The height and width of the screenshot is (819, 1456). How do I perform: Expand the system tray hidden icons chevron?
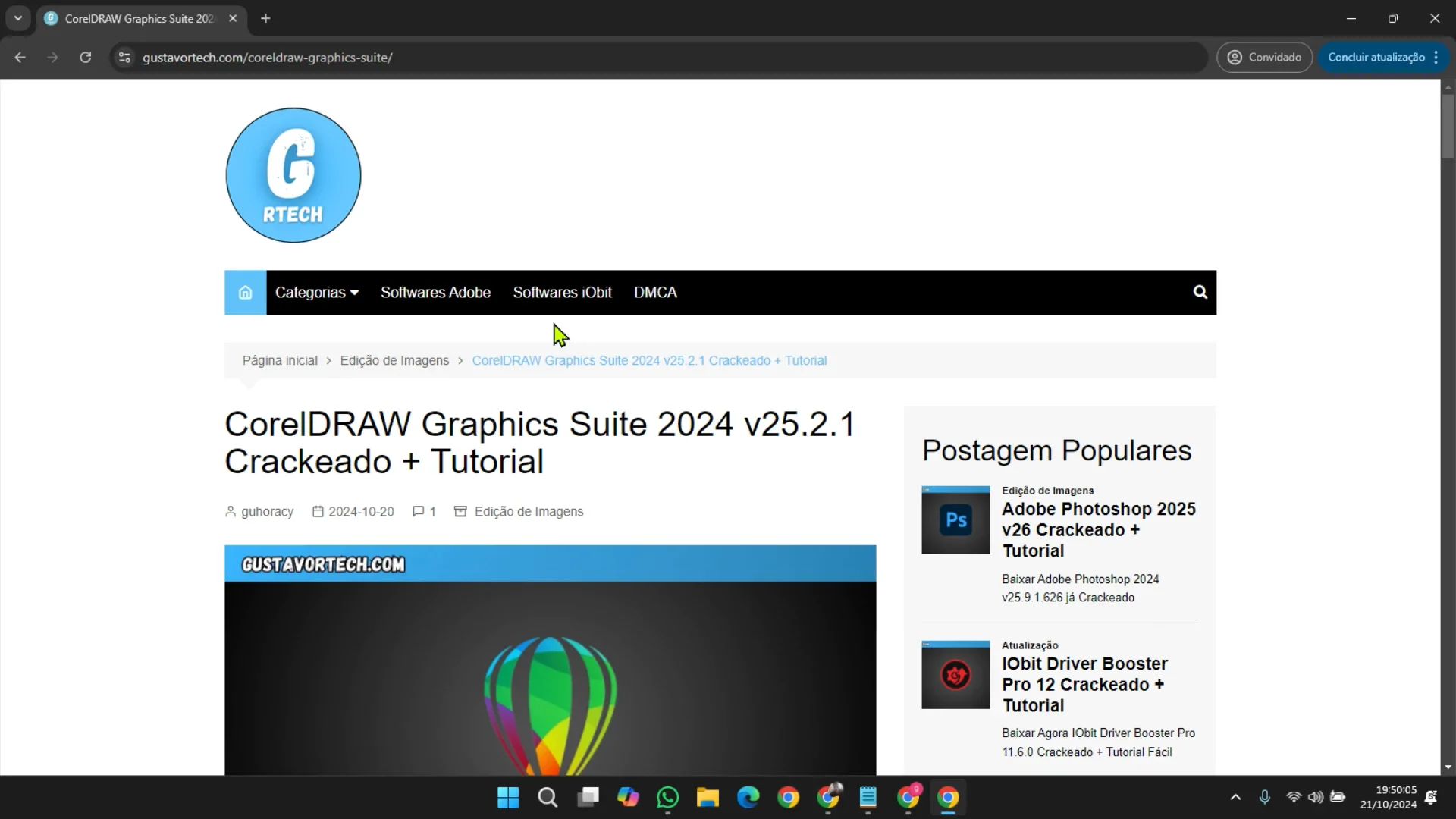pos(1235,797)
